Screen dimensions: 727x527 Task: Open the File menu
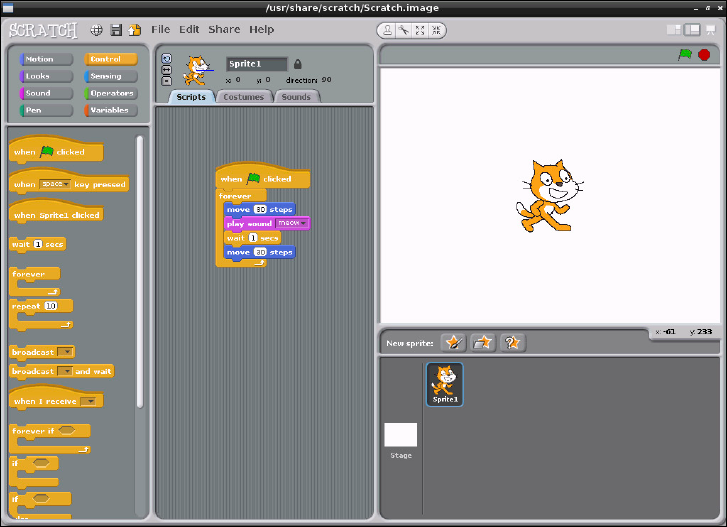click(160, 30)
